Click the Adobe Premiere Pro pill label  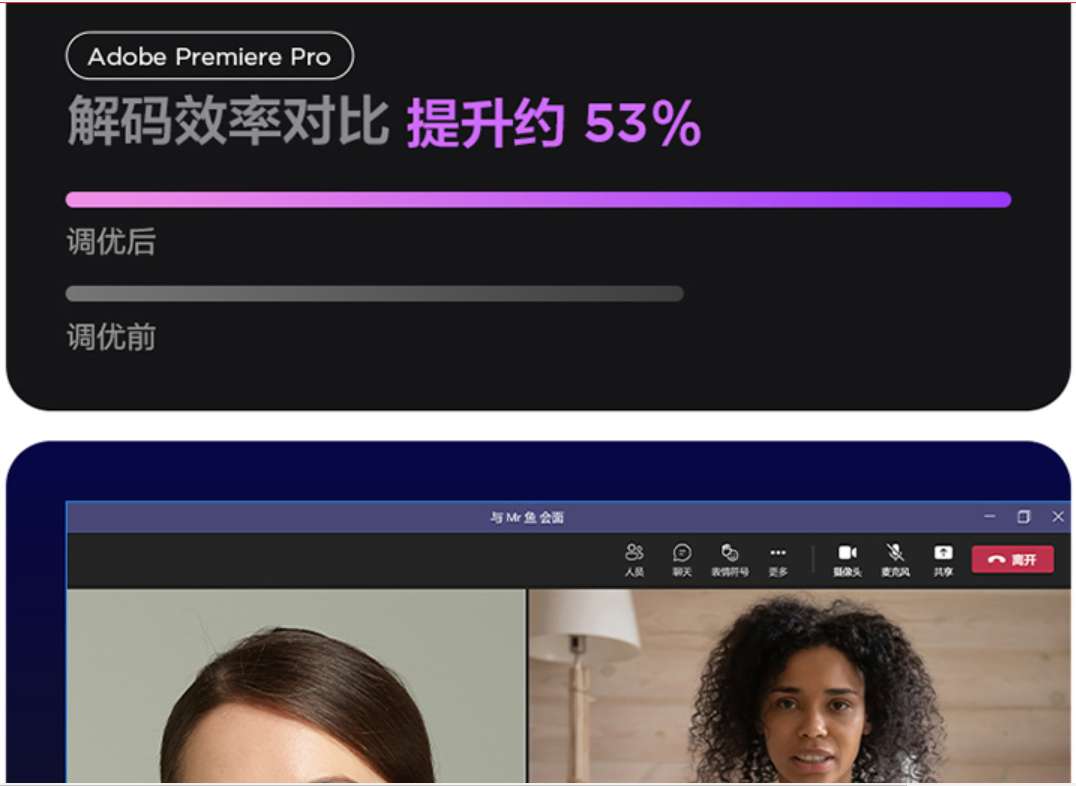point(209,56)
